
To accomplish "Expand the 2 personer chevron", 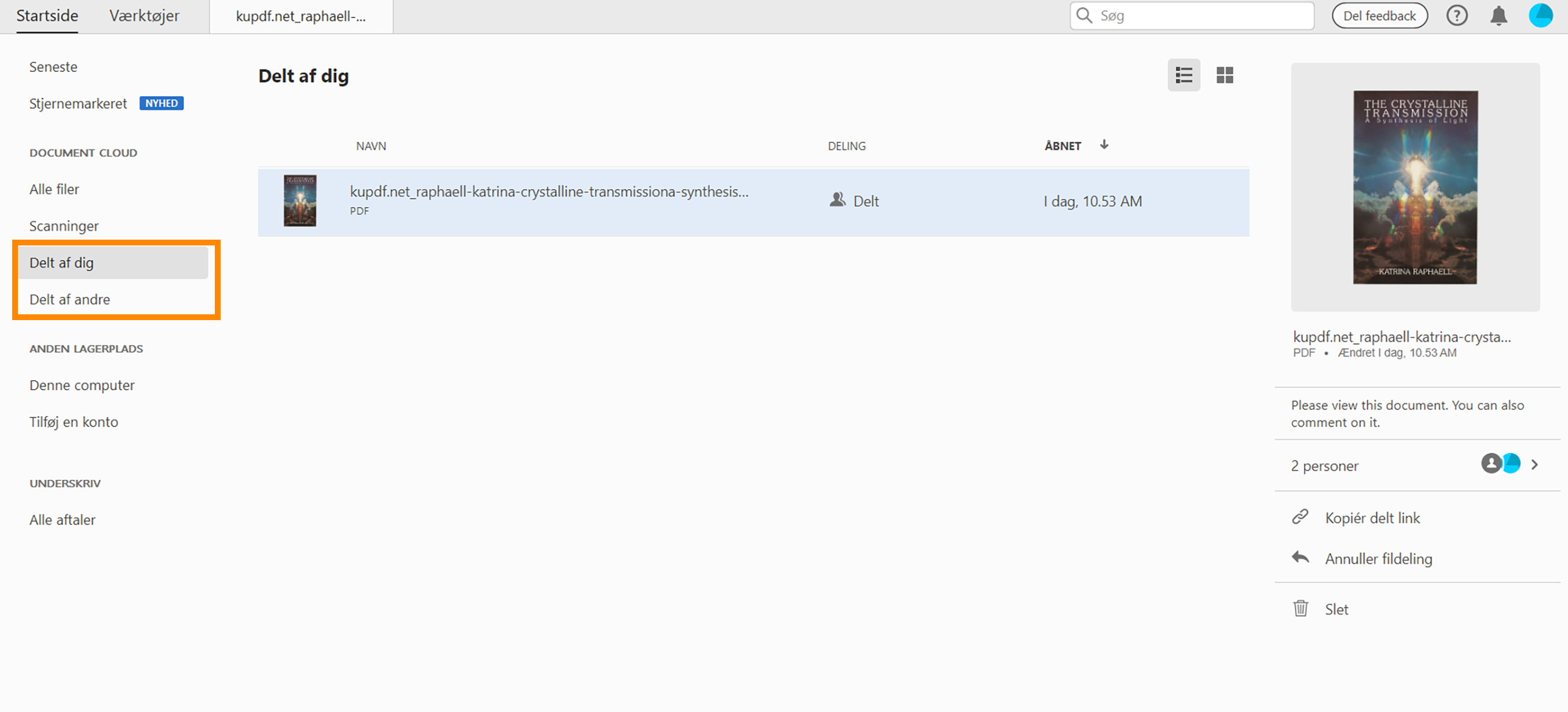I will tap(1534, 465).
